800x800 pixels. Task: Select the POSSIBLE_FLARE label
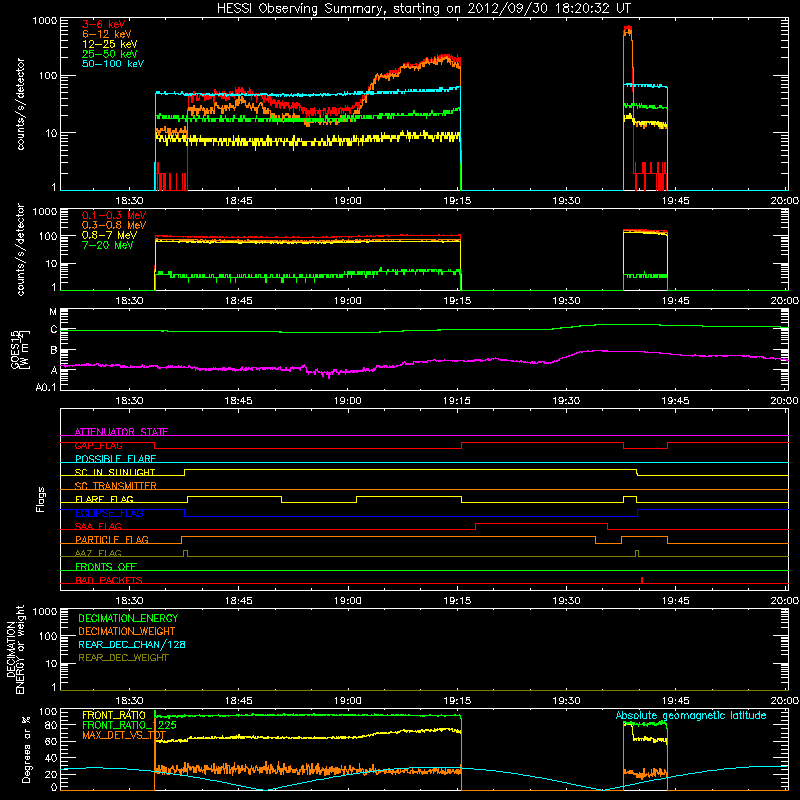point(115,459)
